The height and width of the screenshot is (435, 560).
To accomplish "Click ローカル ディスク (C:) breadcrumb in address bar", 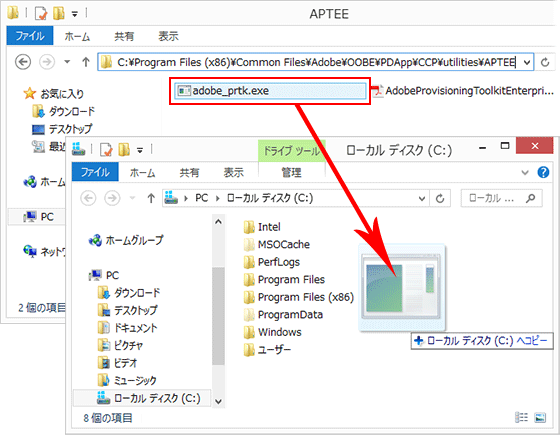I will pyautogui.click(x=270, y=198).
